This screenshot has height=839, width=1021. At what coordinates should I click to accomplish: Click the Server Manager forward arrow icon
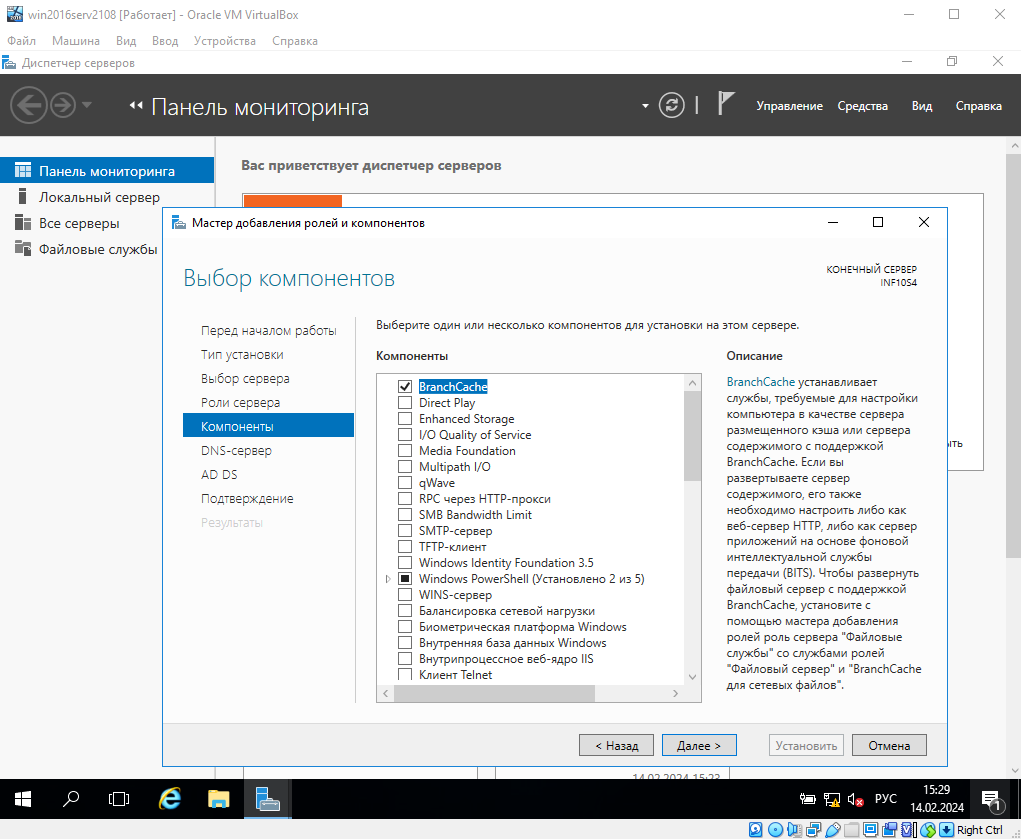[x=63, y=105]
